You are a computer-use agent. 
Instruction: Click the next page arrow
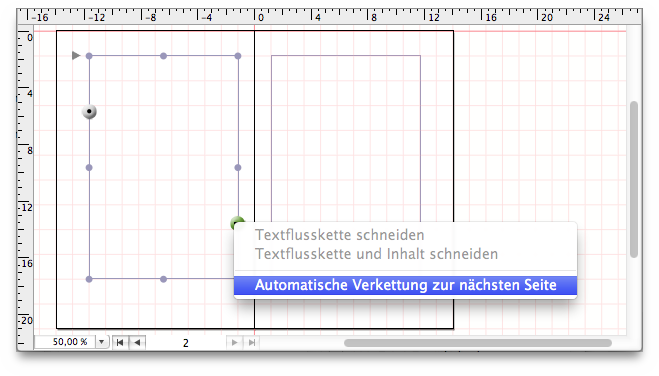pos(235,342)
